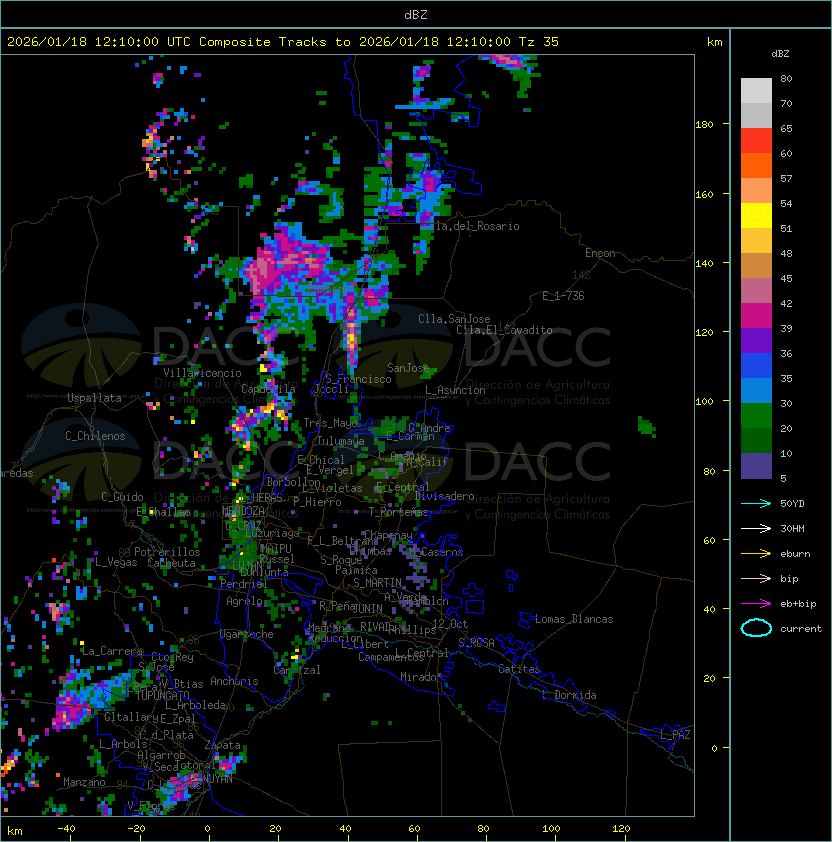
Task: Pick the magenta 39–42 dBZ color band
Action: click(756, 316)
